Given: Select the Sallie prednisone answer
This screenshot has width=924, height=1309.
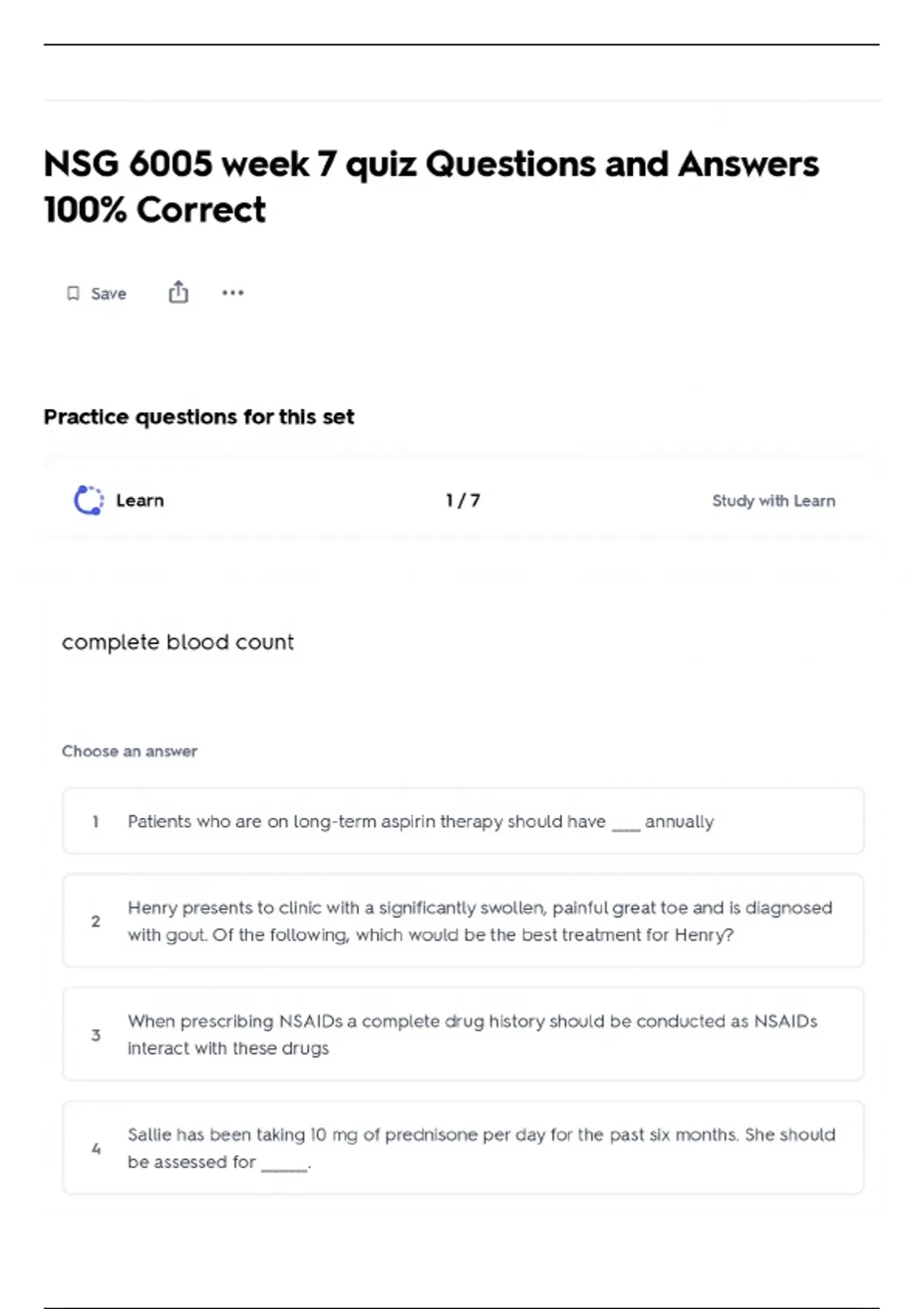Looking at the screenshot, I should pos(480,1148).
